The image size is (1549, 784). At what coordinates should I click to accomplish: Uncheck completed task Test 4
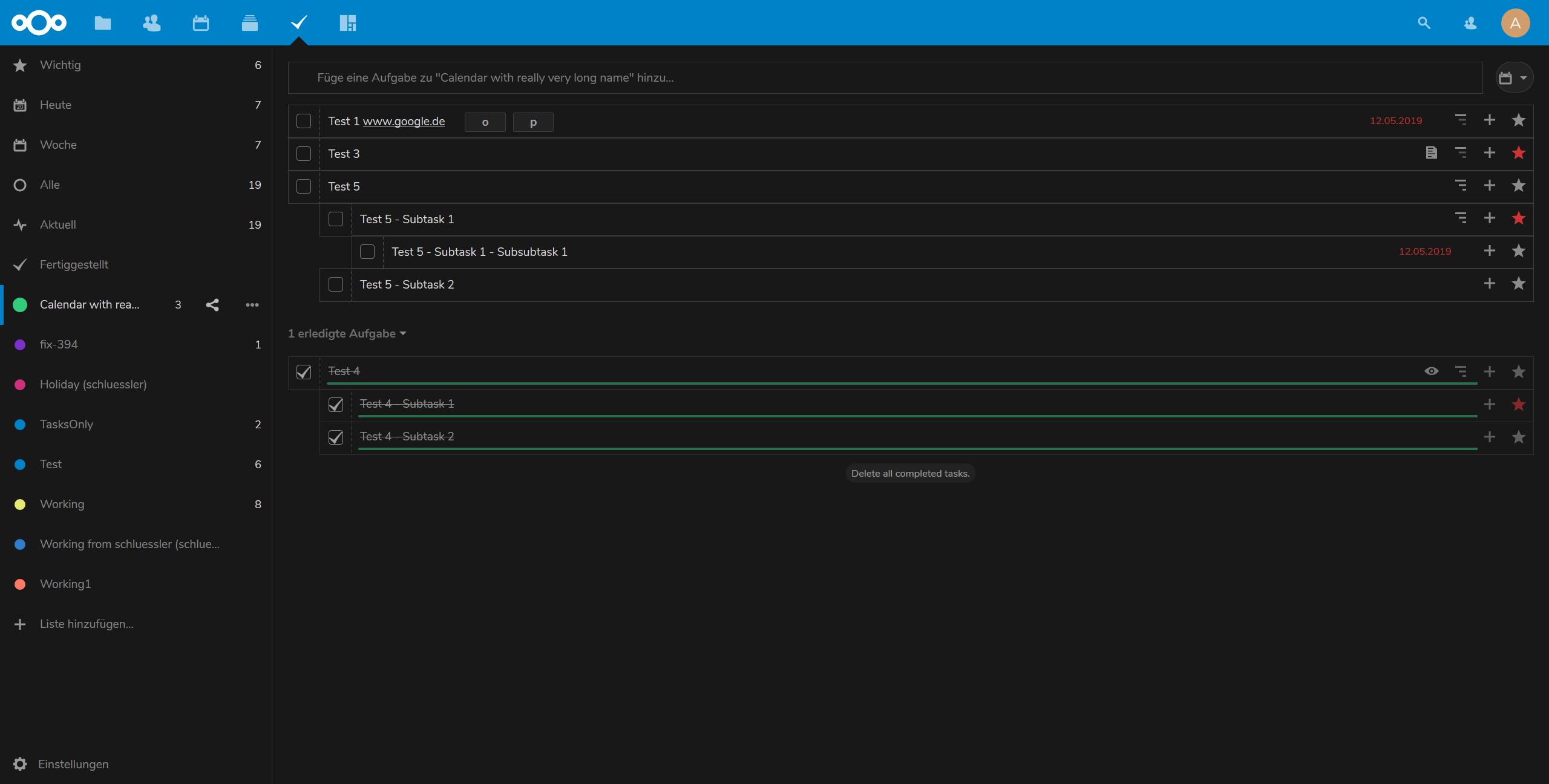pyautogui.click(x=304, y=372)
